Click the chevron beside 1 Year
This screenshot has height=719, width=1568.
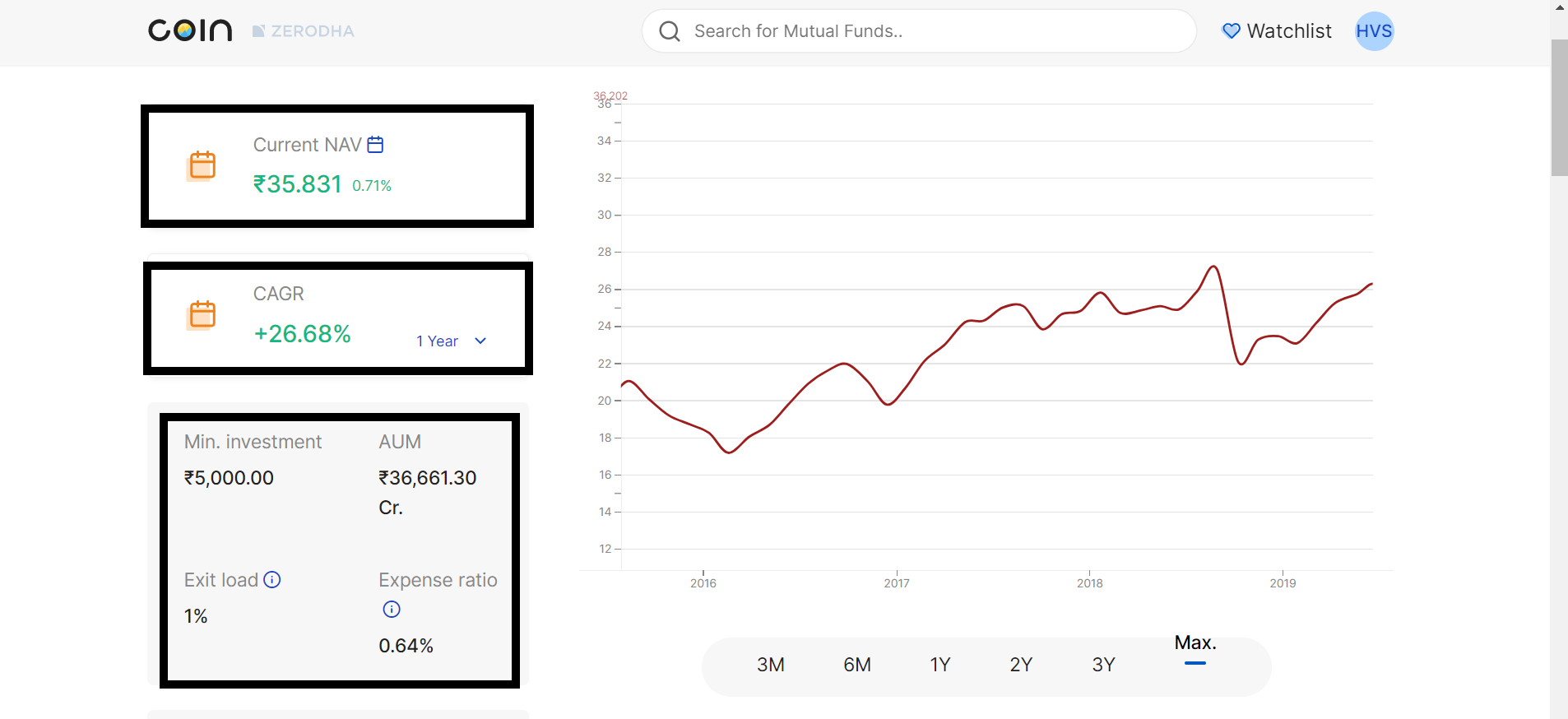coord(480,341)
